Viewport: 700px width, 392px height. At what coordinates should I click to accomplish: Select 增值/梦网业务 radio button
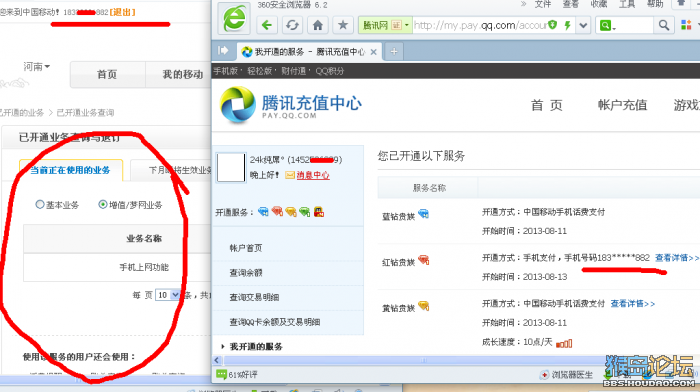pos(103,204)
